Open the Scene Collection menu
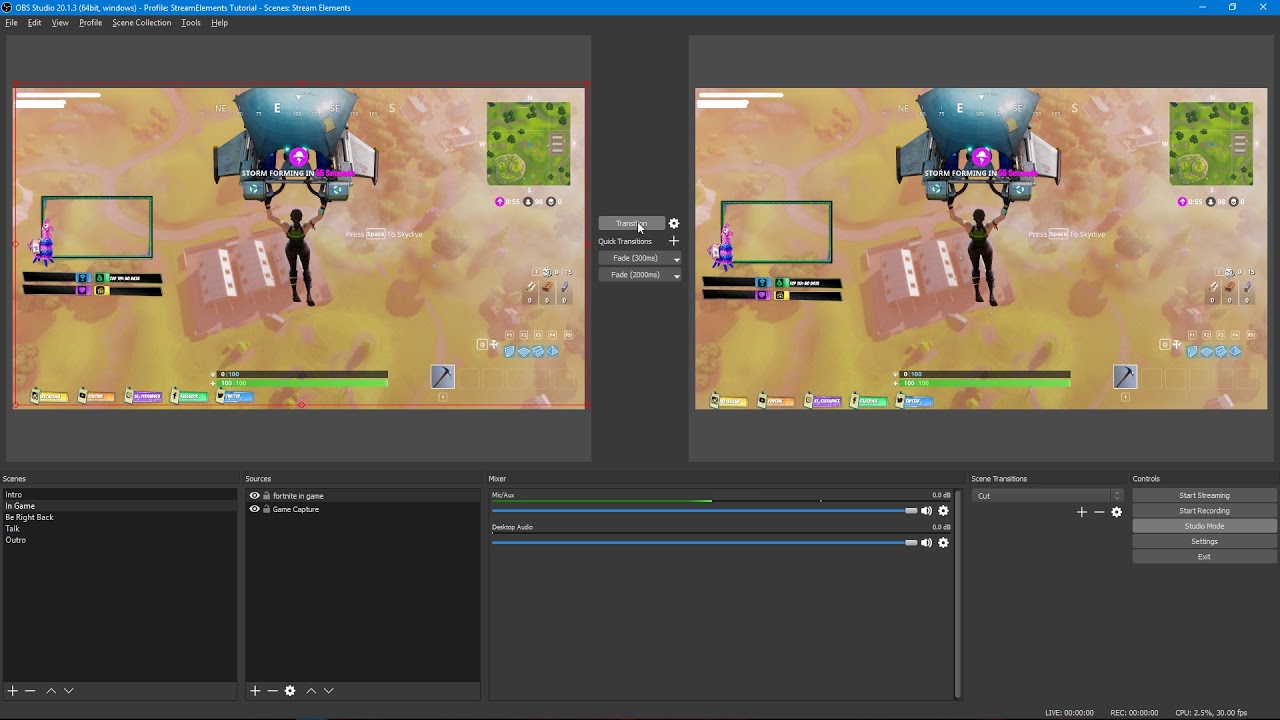The height and width of the screenshot is (720, 1280). tap(141, 22)
